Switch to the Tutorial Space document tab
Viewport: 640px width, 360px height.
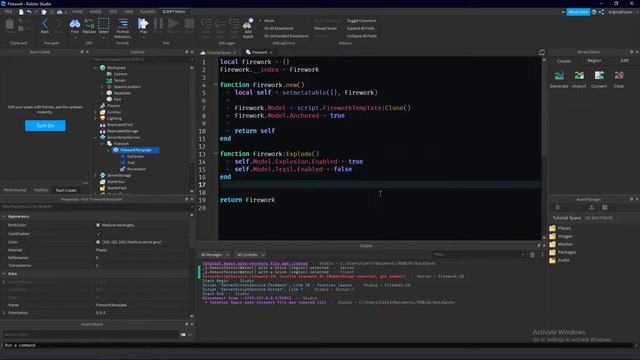[x=218, y=53]
